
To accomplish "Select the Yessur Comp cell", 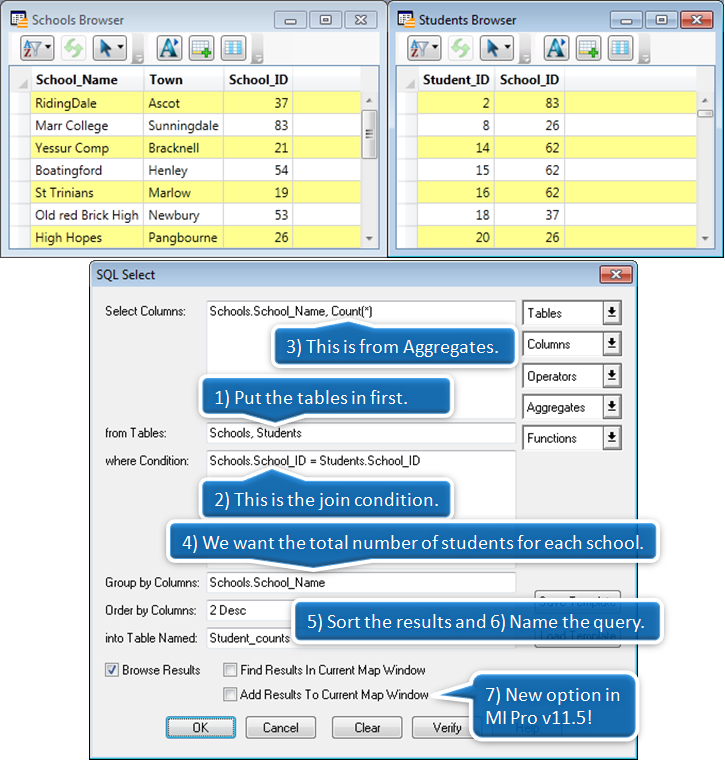I will pyautogui.click(x=87, y=148).
